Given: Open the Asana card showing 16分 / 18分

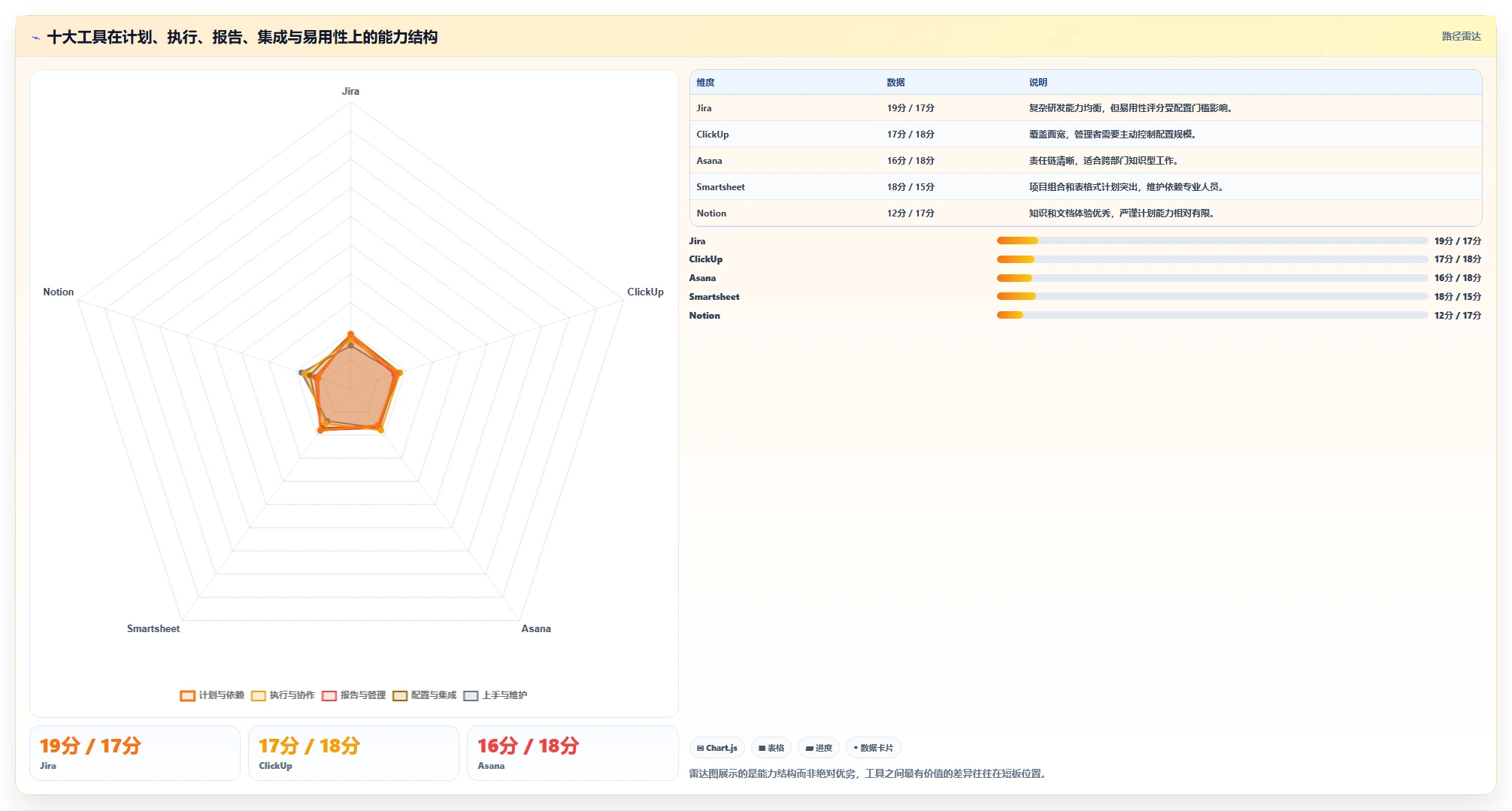Looking at the screenshot, I should pos(572,753).
